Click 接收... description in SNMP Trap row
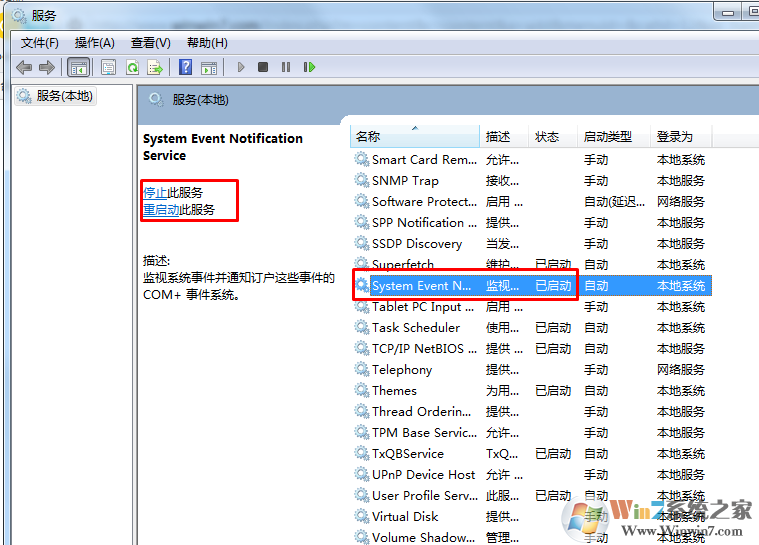This screenshot has height=545, width=759. [502, 181]
